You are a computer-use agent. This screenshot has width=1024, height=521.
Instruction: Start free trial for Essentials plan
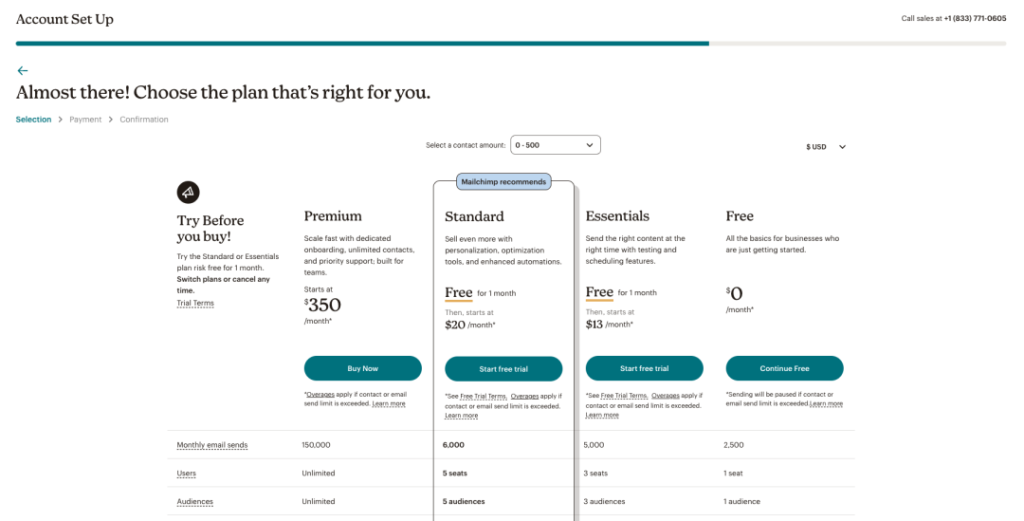[x=645, y=368]
